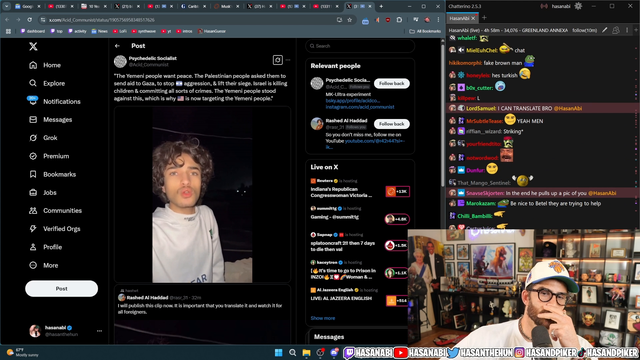
Task: Click Chatterino streamer mode icon
Action: [x=544, y=6]
